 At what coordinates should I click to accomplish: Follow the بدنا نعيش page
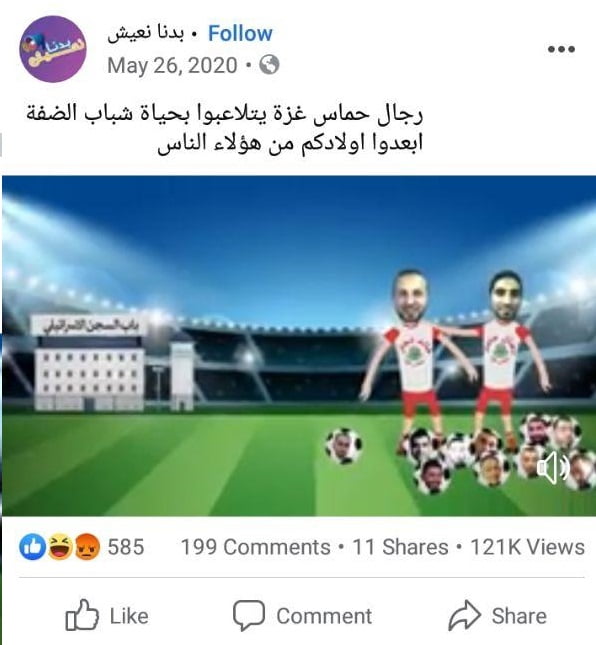pyautogui.click(x=240, y=33)
